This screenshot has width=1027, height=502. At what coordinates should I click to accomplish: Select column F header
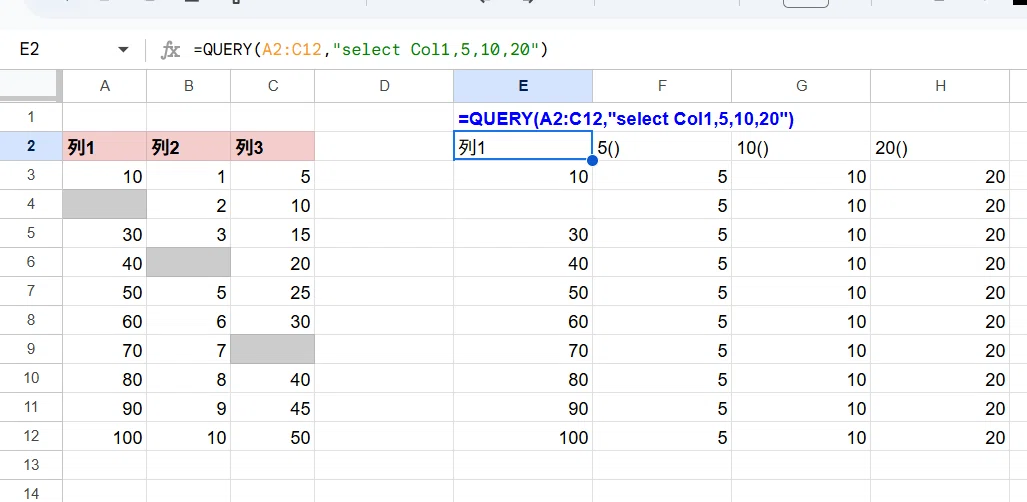(662, 86)
